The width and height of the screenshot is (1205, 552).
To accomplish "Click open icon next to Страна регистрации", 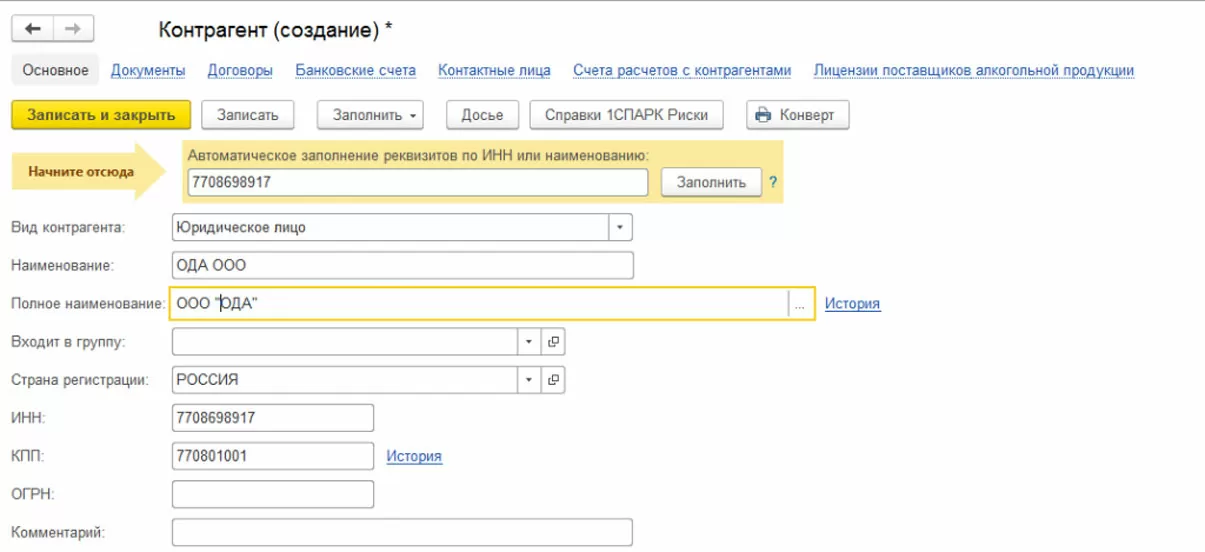I will tap(553, 380).
